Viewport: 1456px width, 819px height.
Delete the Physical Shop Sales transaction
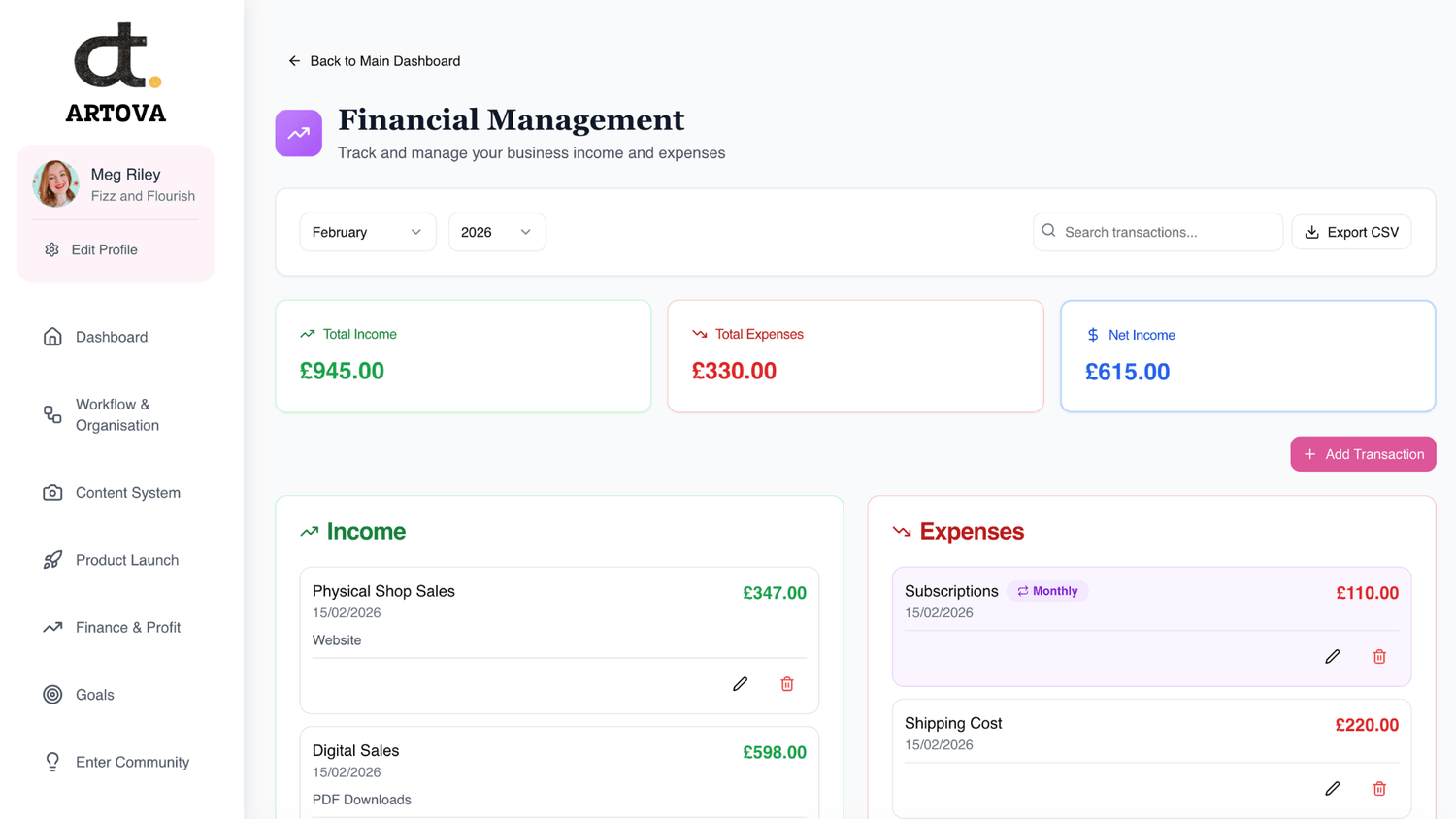click(787, 684)
